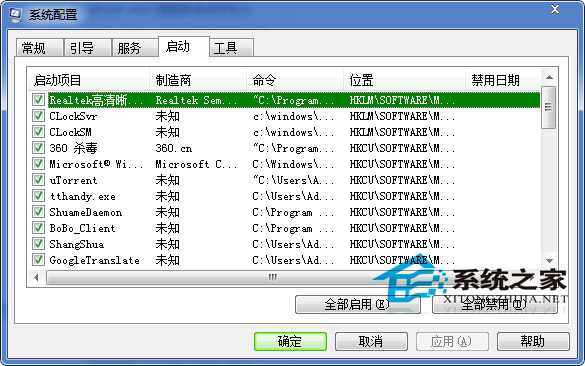The height and width of the screenshot is (366, 585).
Task: Select the uTorrent entry
Action: [x=73, y=180]
